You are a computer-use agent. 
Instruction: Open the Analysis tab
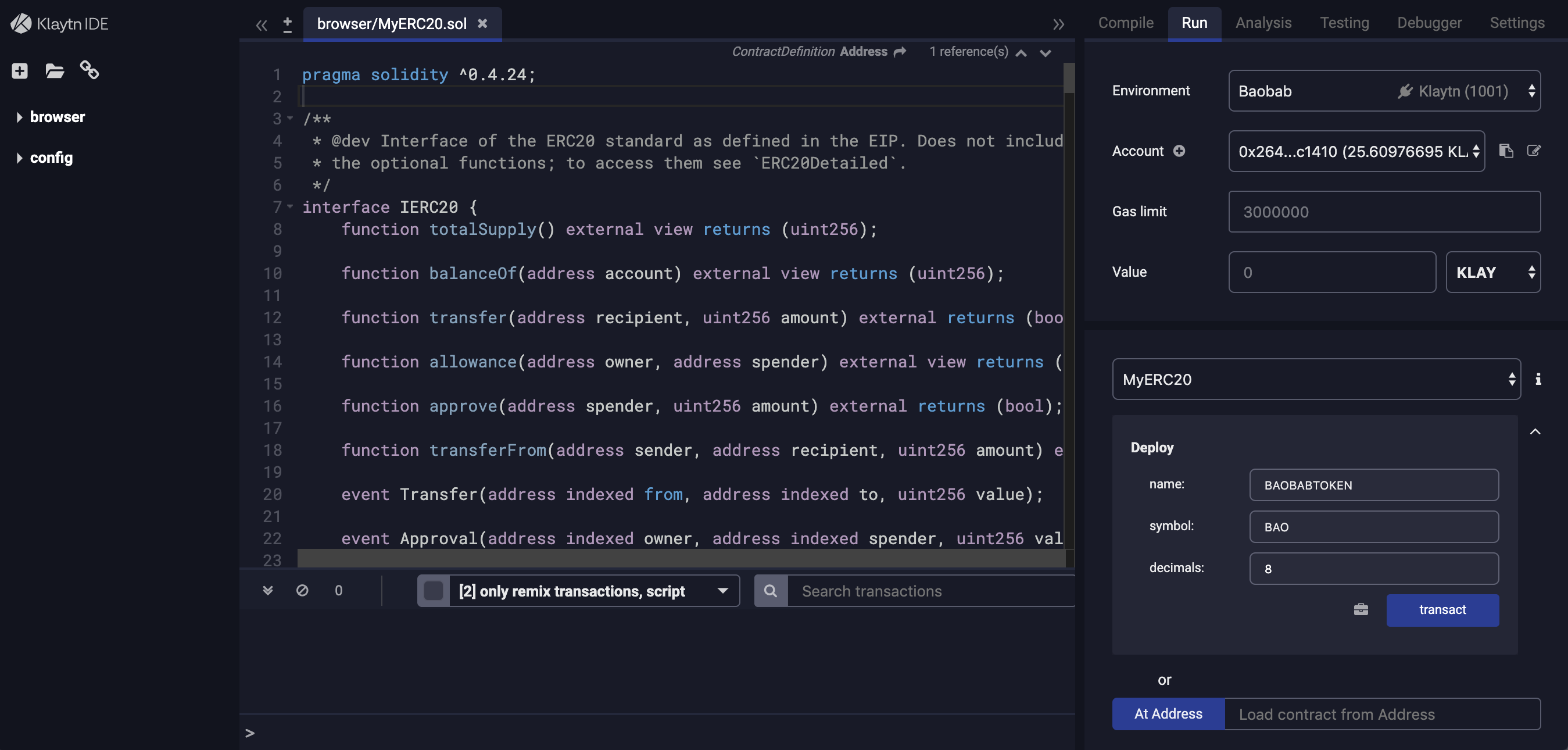(x=1263, y=23)
